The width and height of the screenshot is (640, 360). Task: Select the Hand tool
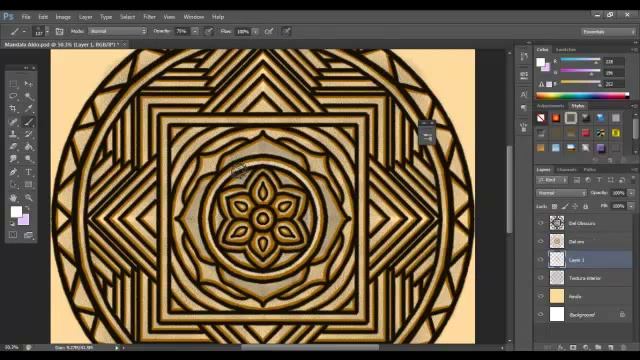click(13, 198)
